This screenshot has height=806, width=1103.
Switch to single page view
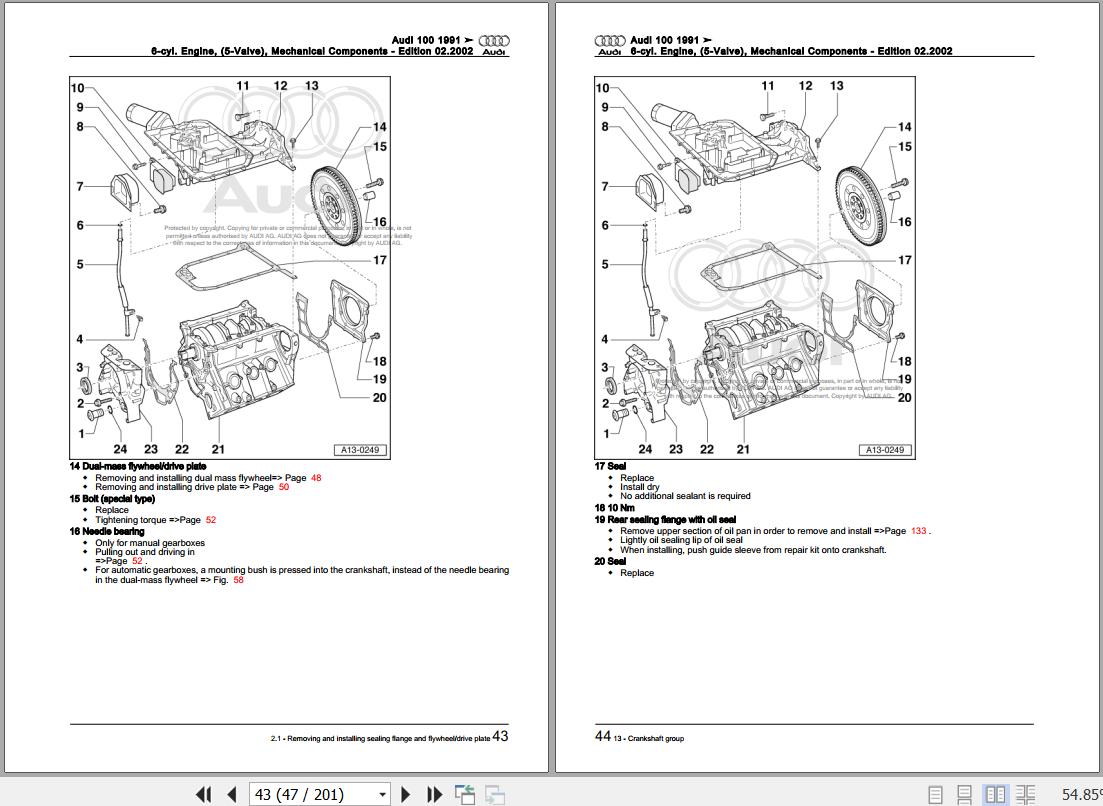935,794
